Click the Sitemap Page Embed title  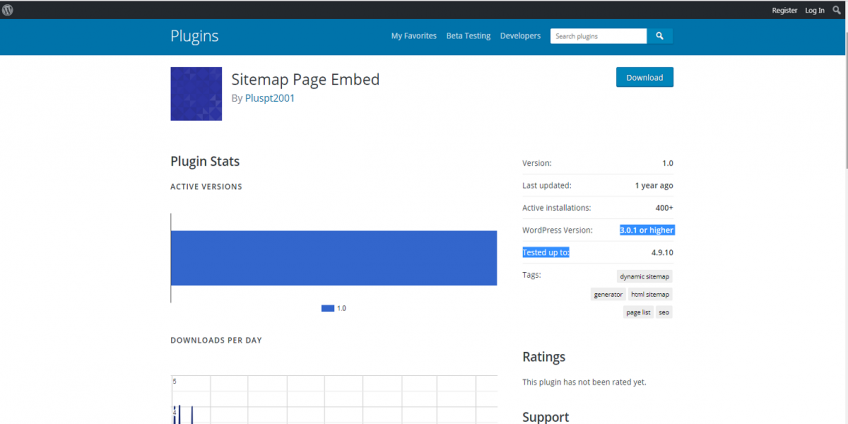[306, 80]
